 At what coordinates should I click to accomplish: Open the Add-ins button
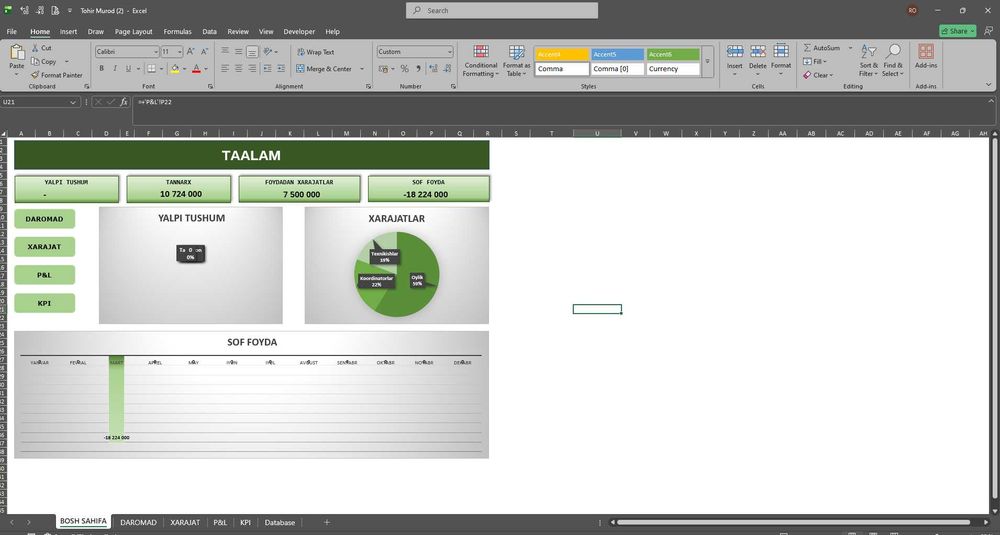(926, 56)
